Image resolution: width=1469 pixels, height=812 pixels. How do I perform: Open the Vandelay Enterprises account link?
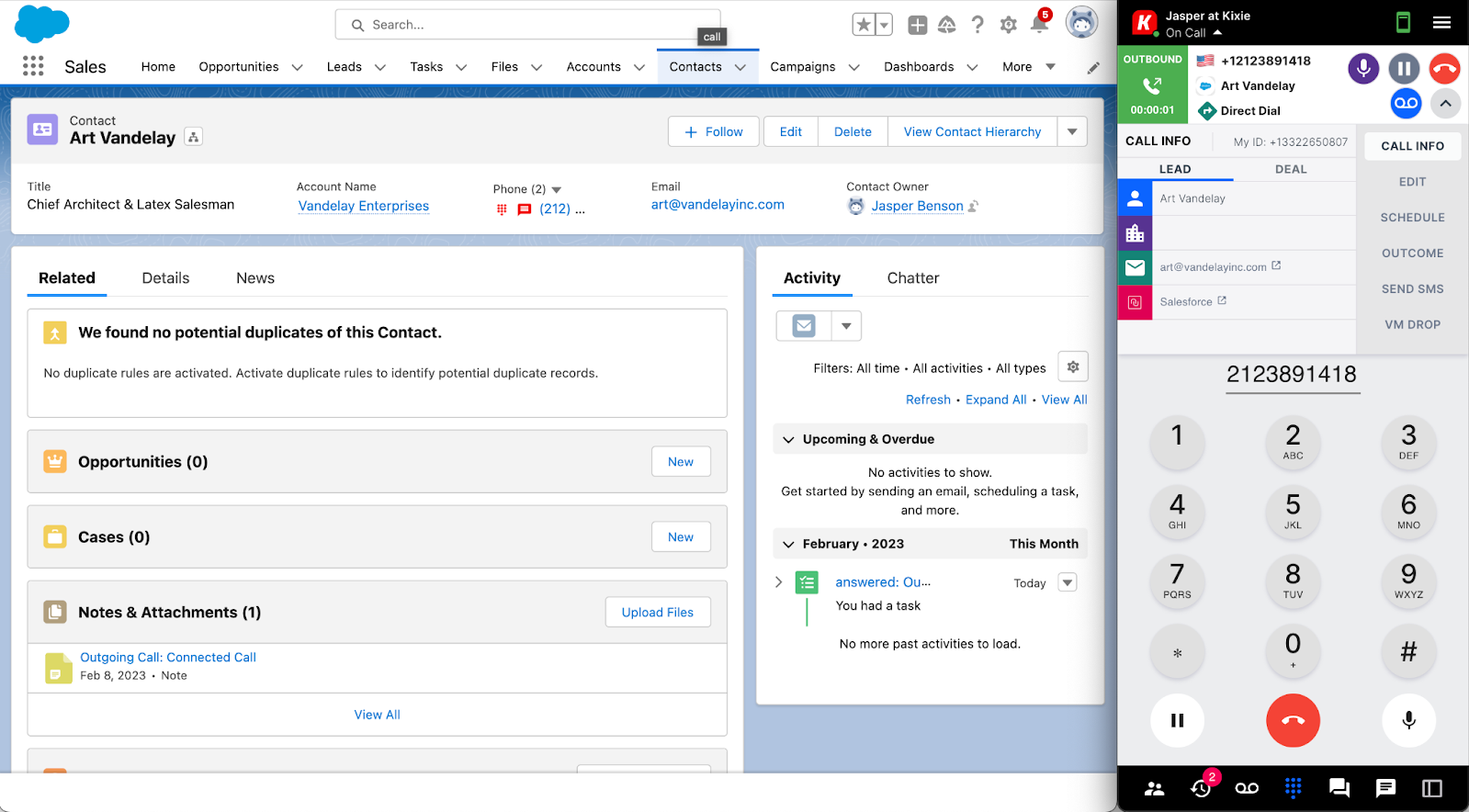pyautogui.click(x=364, y=206)
